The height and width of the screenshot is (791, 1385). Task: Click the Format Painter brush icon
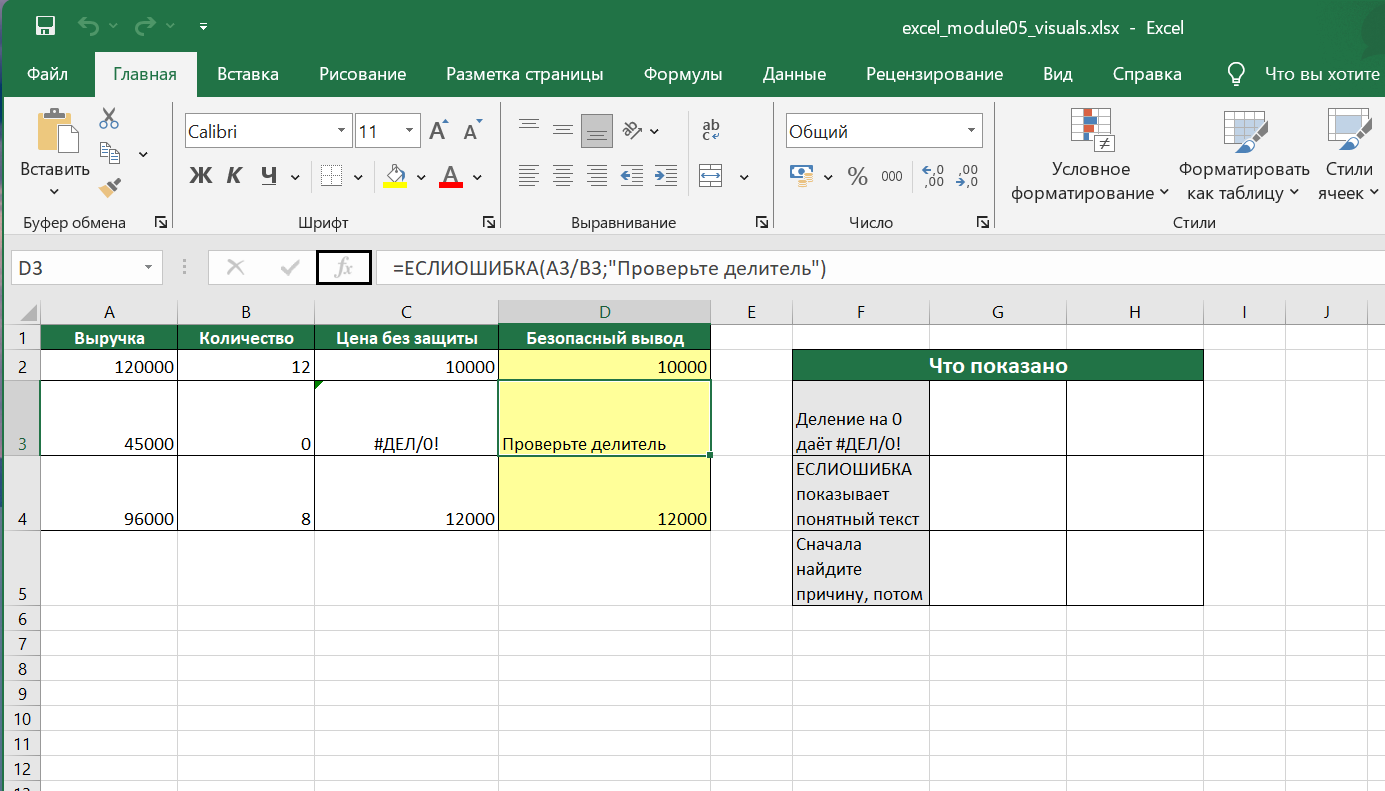[109, 187]
